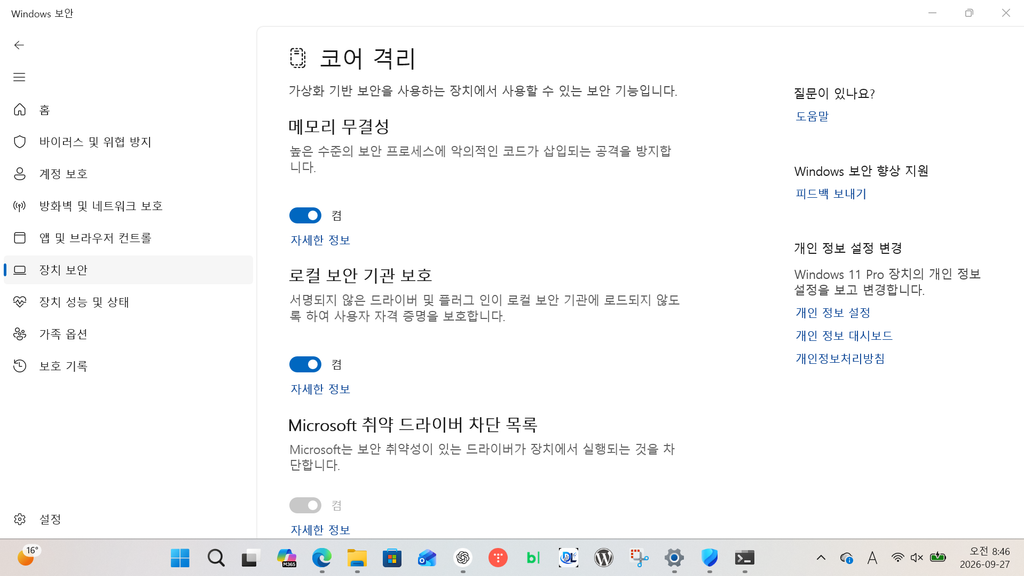Open 앱 및 브라우저 컨트롤
The image size is (1024, 576).
[128, 238]
